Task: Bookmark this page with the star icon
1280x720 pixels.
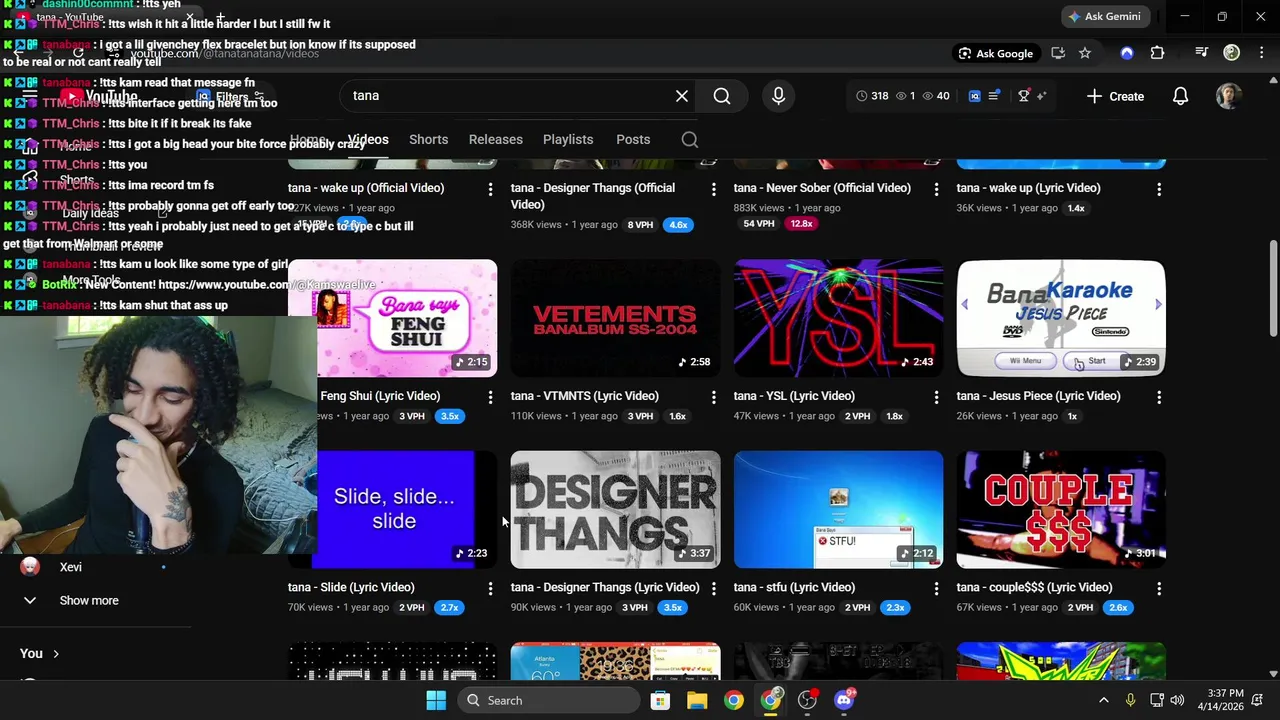Action: [1085, 53]
